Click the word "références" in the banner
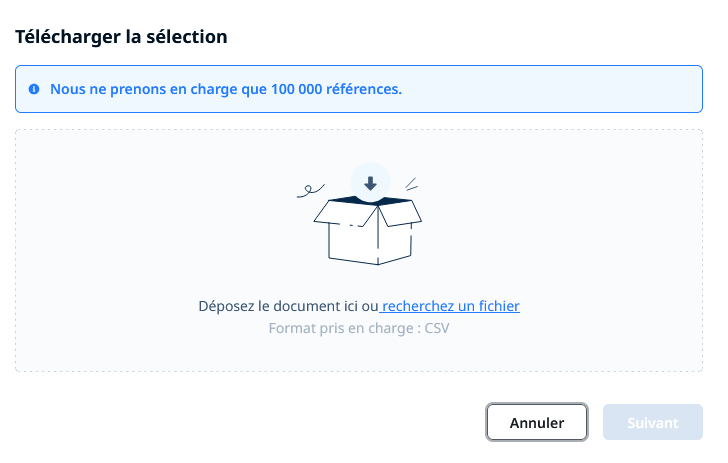The image size is (728, 463). tap(364, 89)
